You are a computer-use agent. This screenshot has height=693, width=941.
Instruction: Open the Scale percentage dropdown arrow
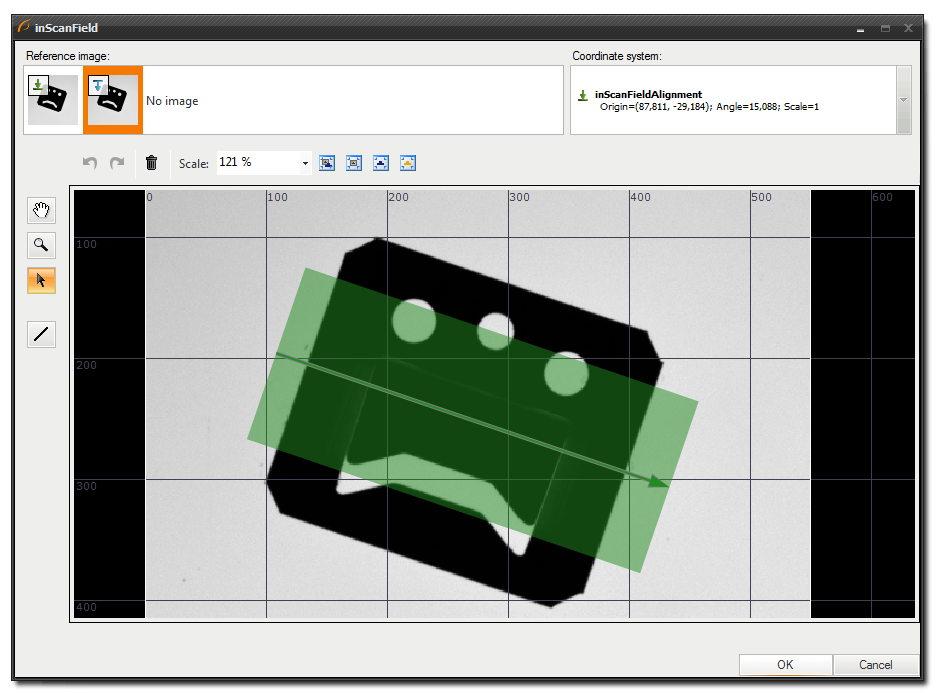click(305, 163)
